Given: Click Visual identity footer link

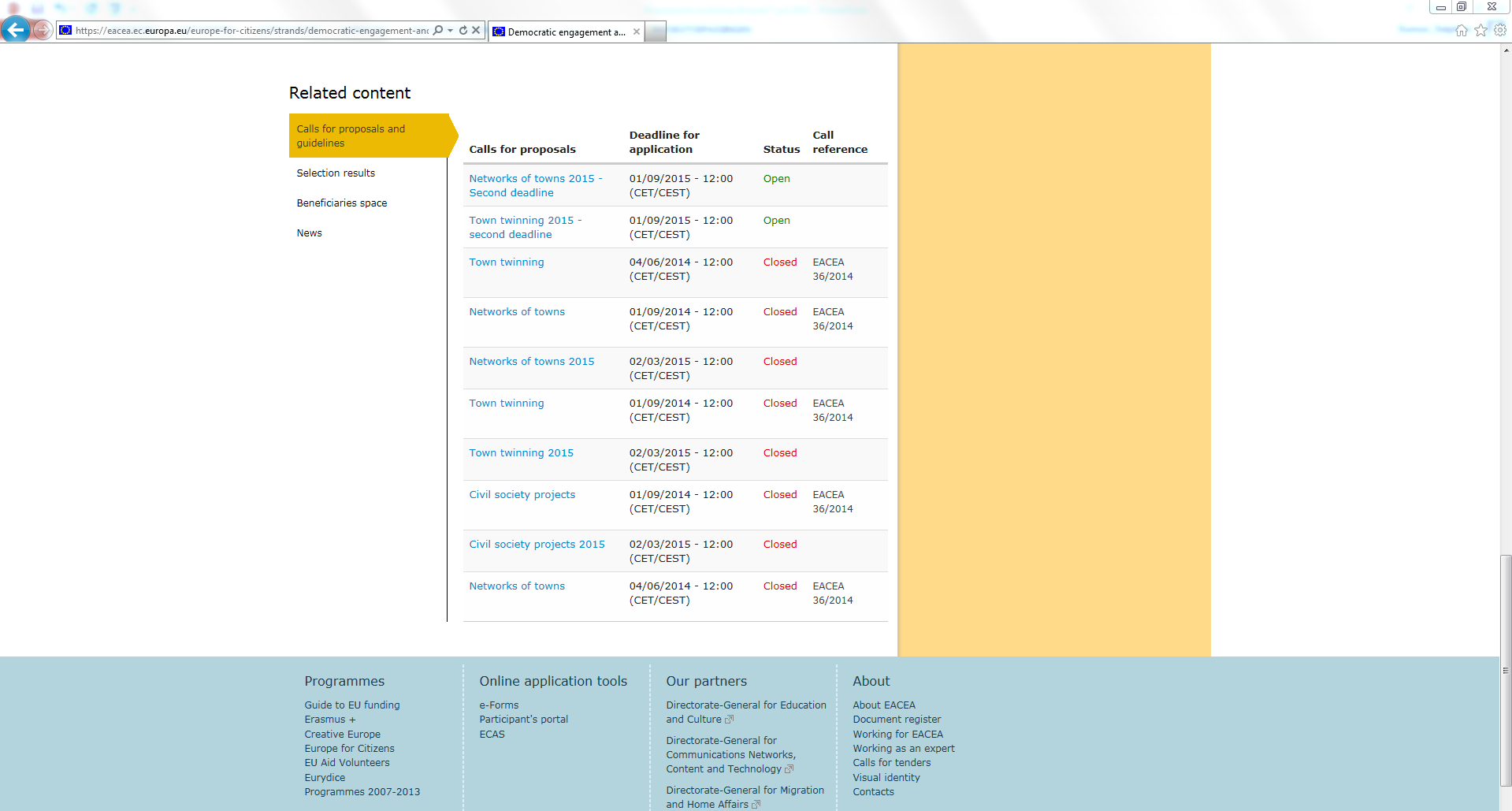Looking at the screenshot, I should [886, 778].
